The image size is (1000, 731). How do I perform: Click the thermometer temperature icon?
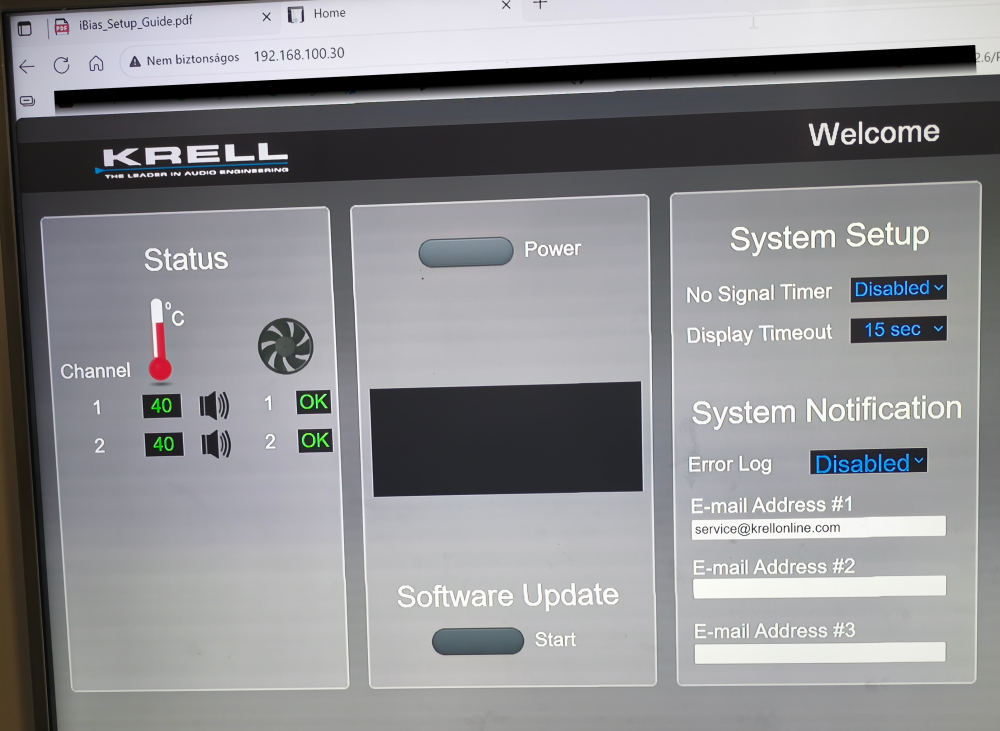point(160,340)
